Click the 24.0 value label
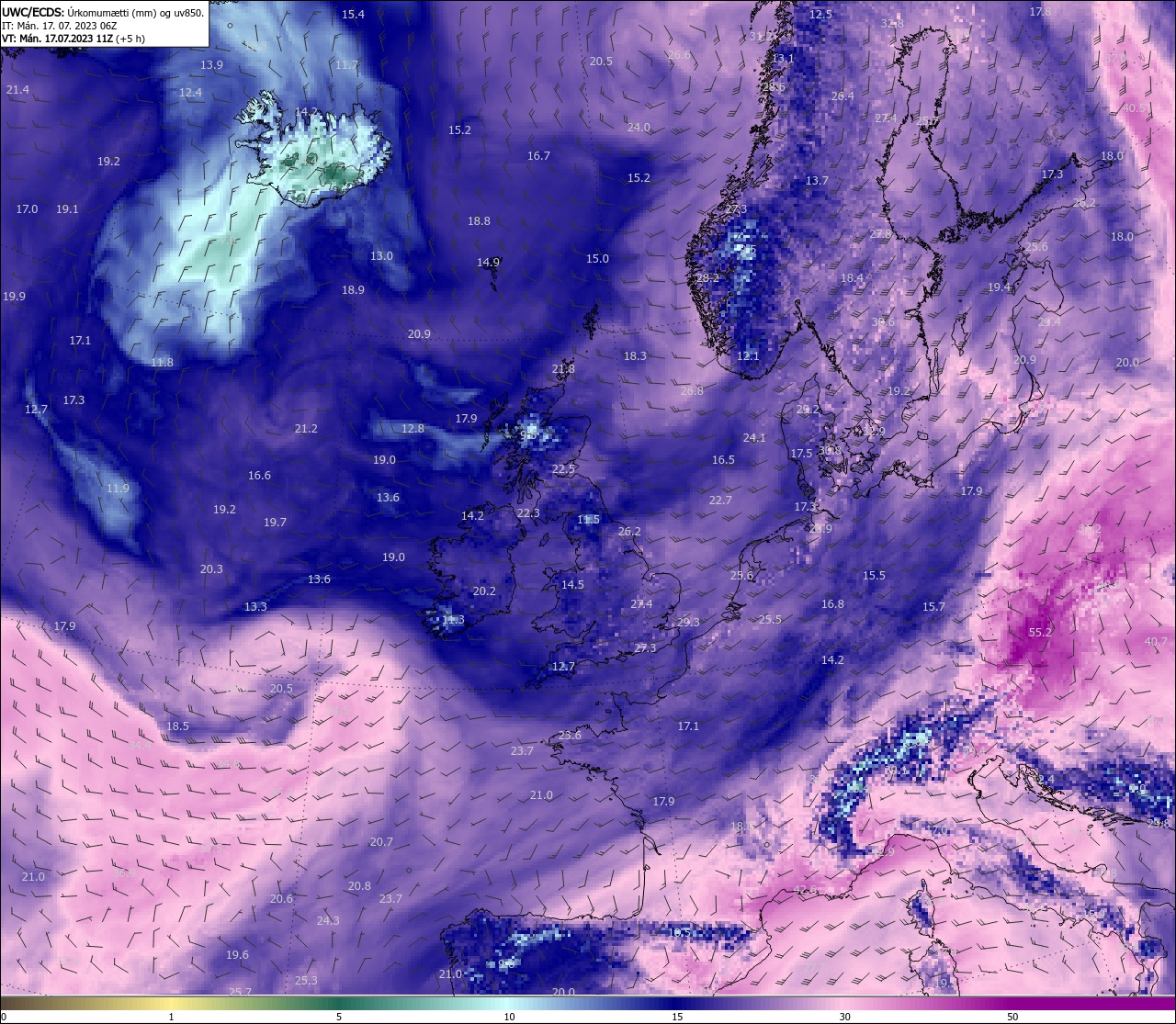 [639, 128]
